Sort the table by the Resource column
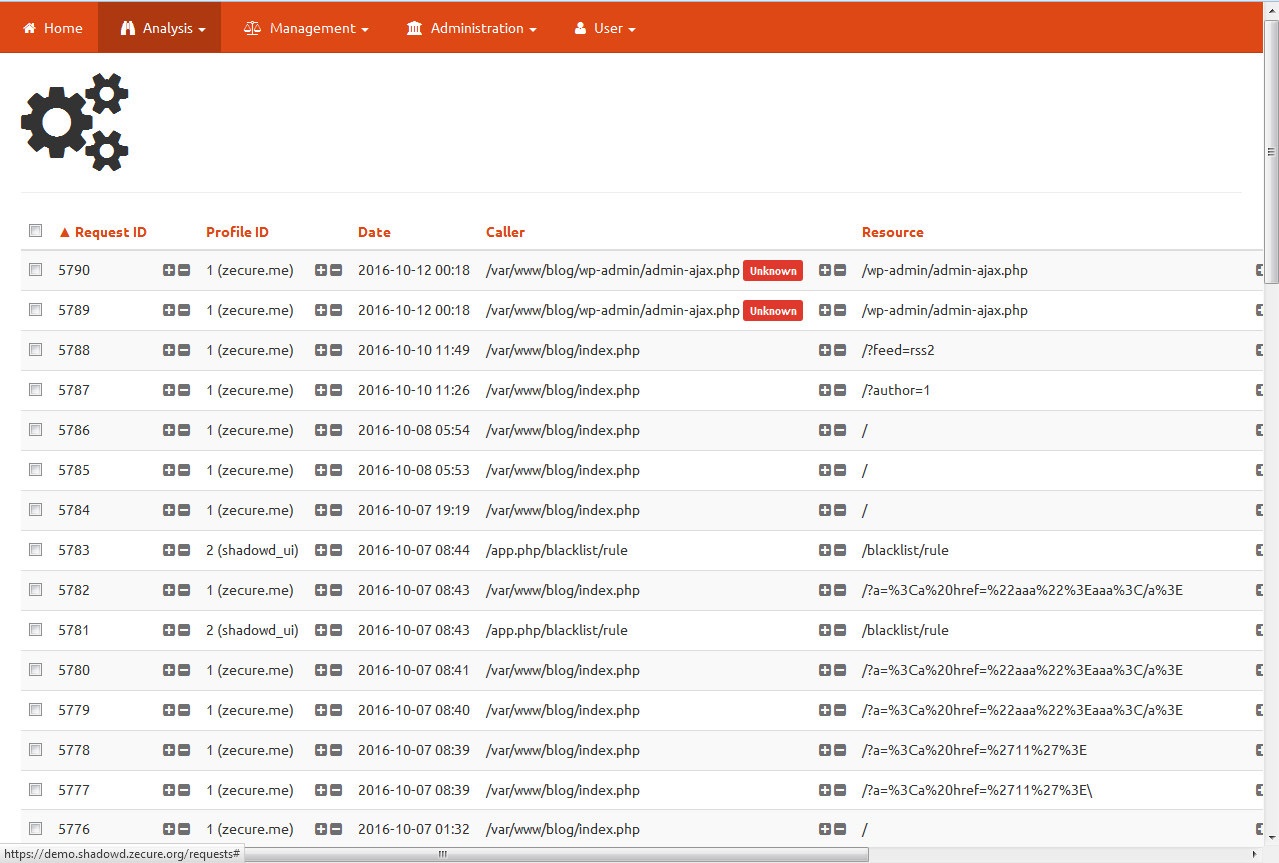1279x863 pixels. pyautogui.click(x=892, y=232)
